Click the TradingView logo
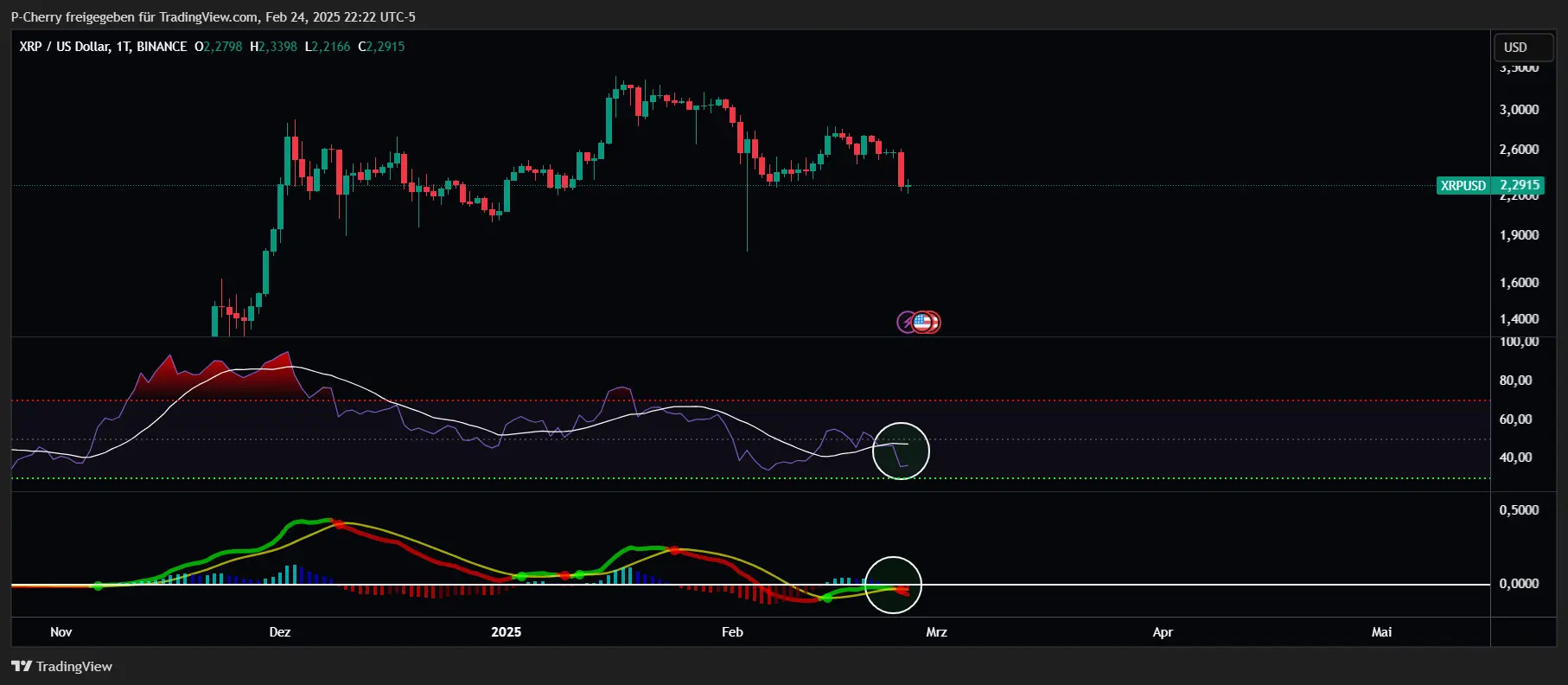This screenshot has width=1568, height=685. coord(61,666)
